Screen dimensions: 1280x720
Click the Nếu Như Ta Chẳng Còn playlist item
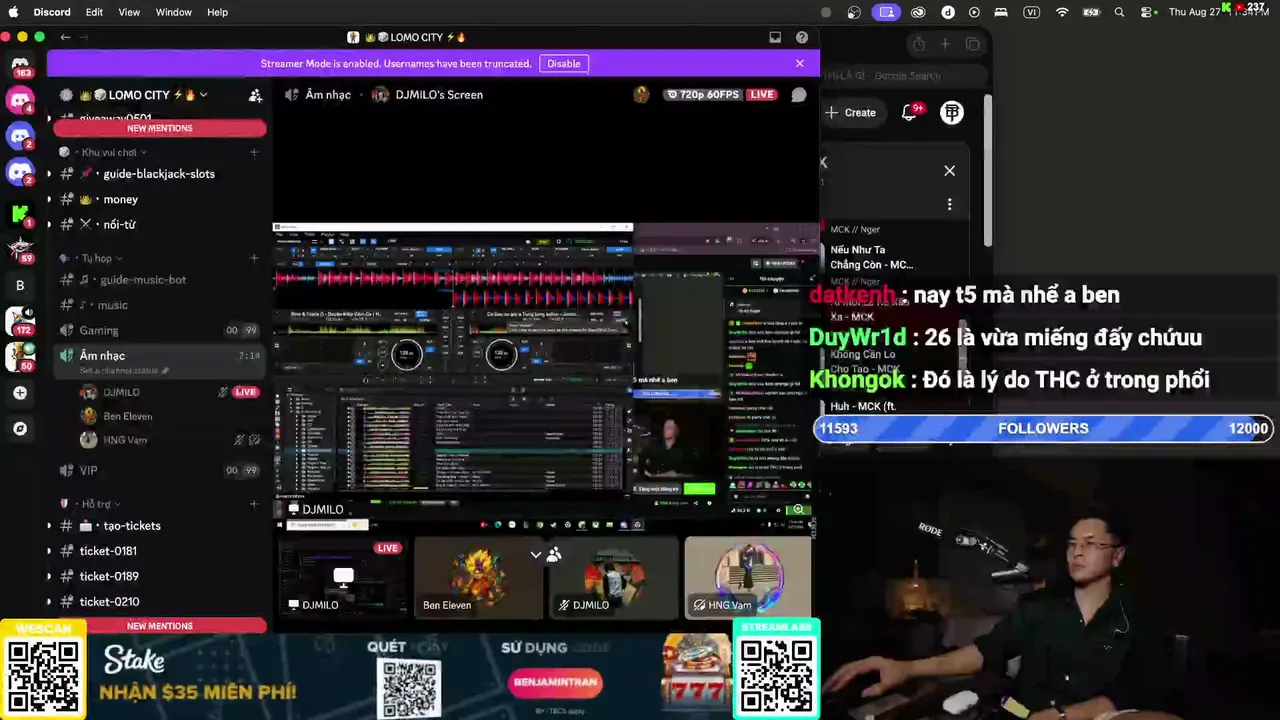tap(871, 257)
